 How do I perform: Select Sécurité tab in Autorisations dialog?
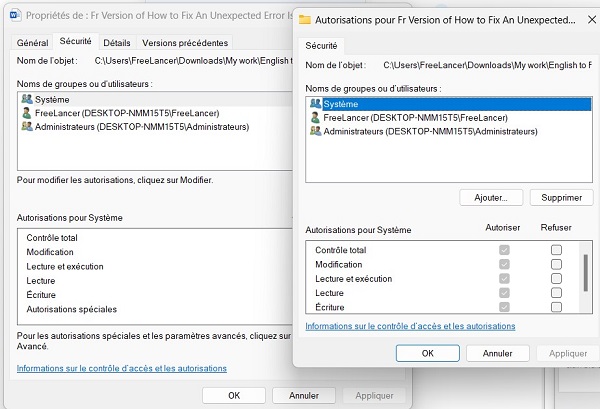tap(321, 46)
